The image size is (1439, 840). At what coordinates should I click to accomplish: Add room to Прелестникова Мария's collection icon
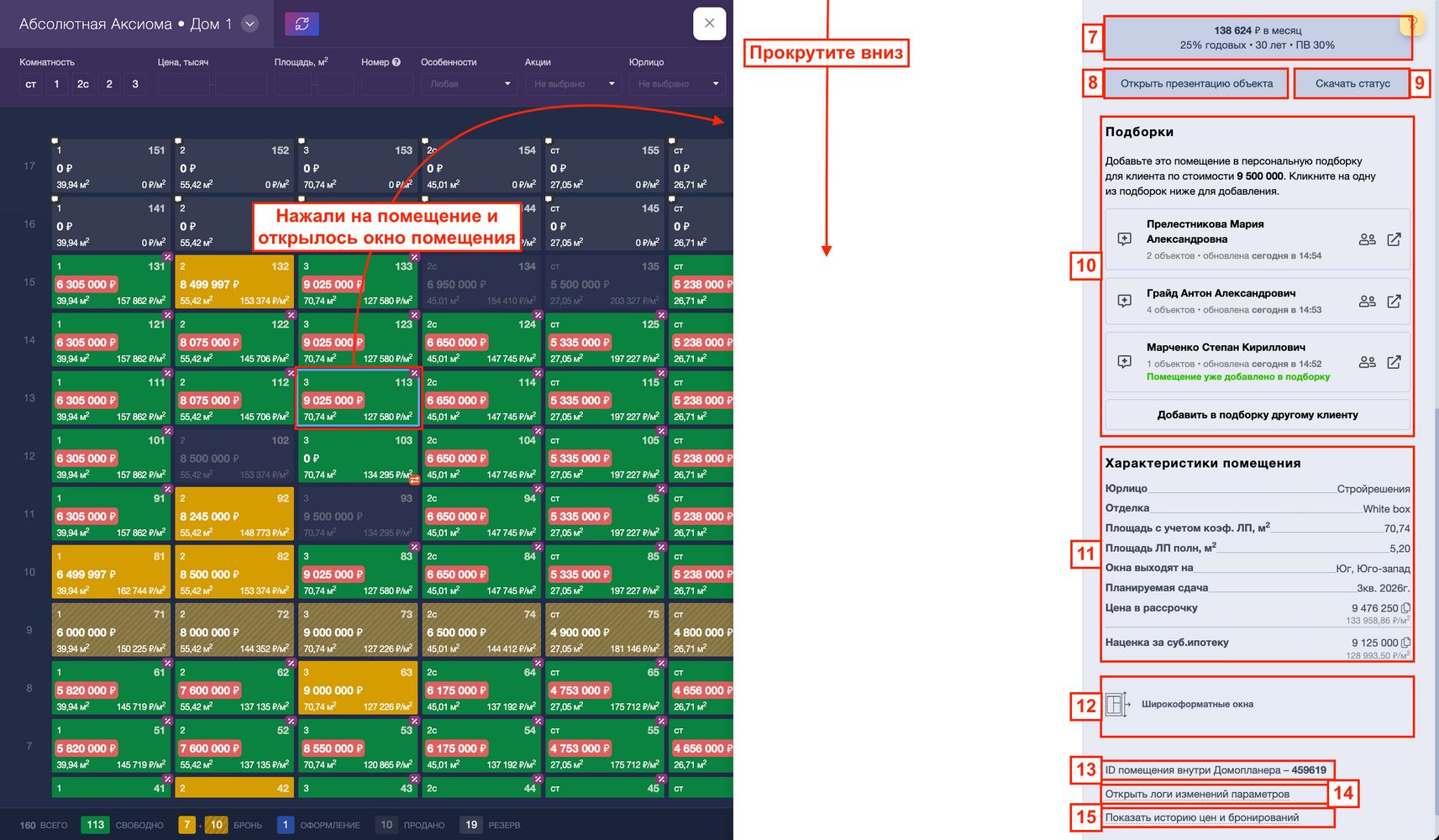[1124, 239]
